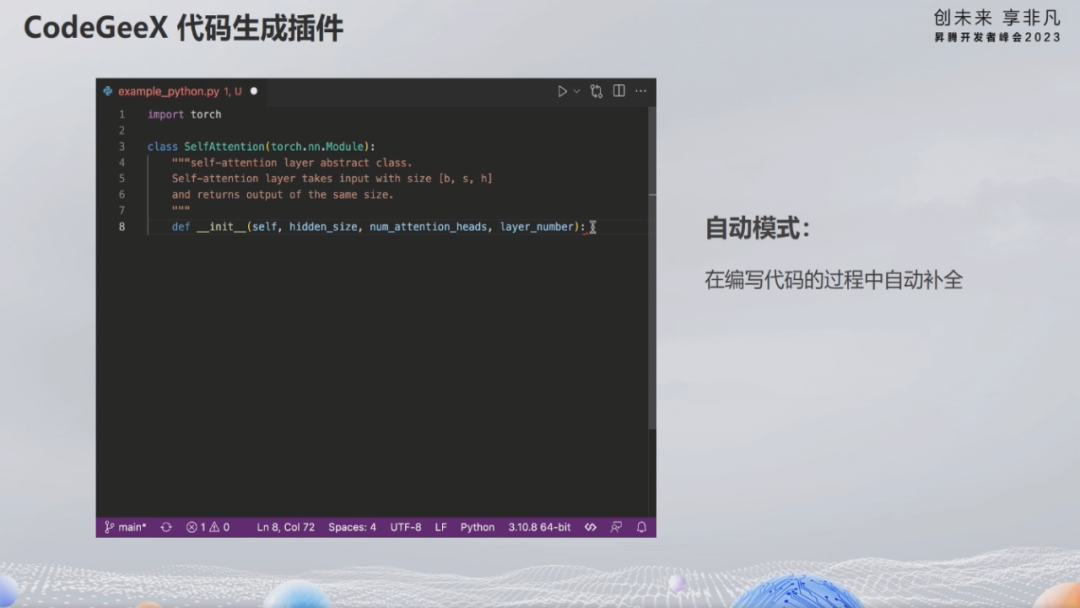Open the Split Editor icon
The image size is (1080, 608).
click(x=618, y=91)
